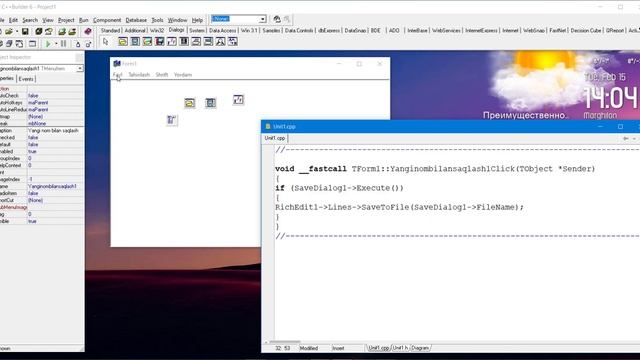Select OpenDialog component icon on Form1

(x=189, y=103)
